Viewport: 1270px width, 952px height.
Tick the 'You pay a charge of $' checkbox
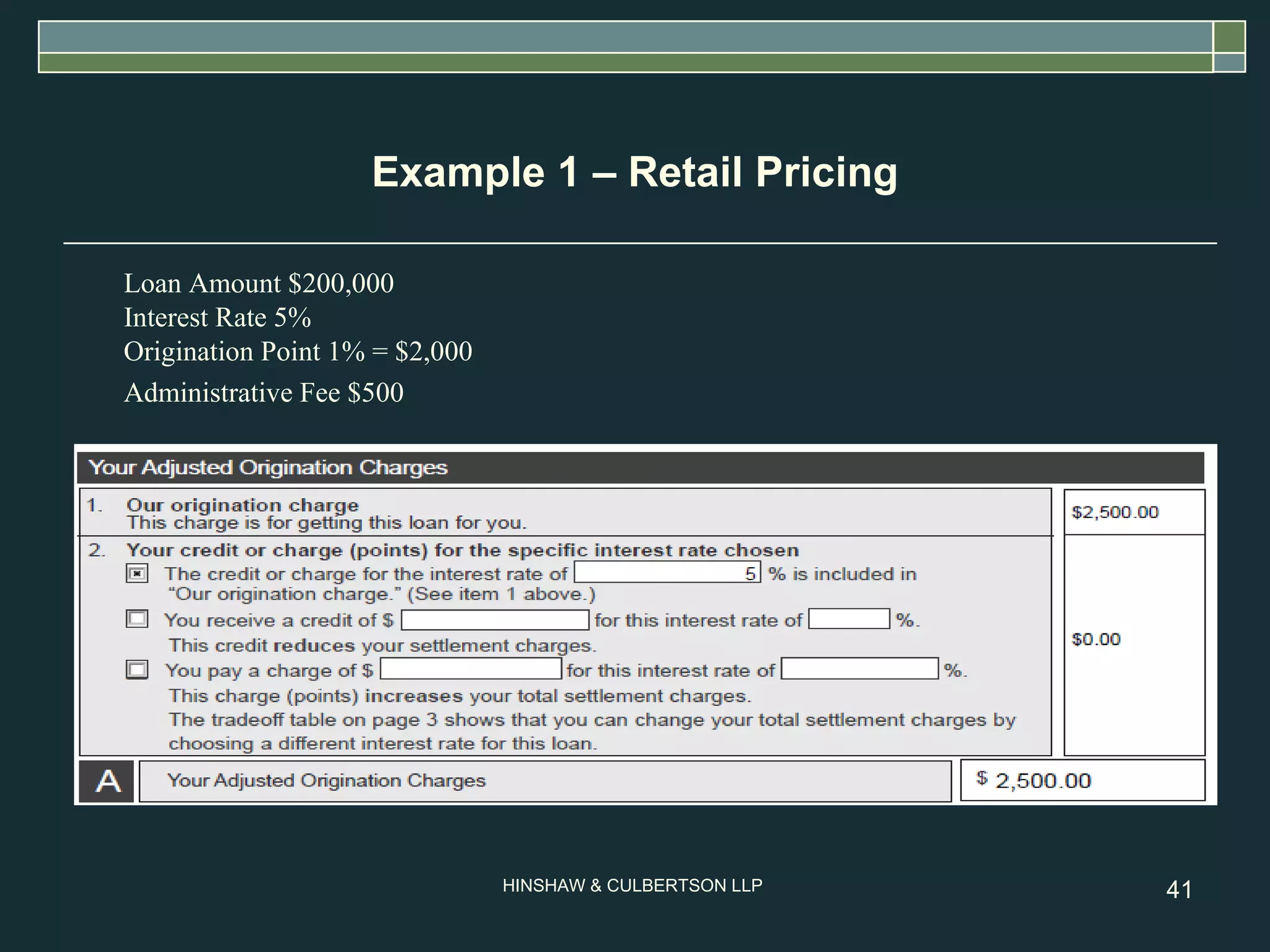pos(137,669)
